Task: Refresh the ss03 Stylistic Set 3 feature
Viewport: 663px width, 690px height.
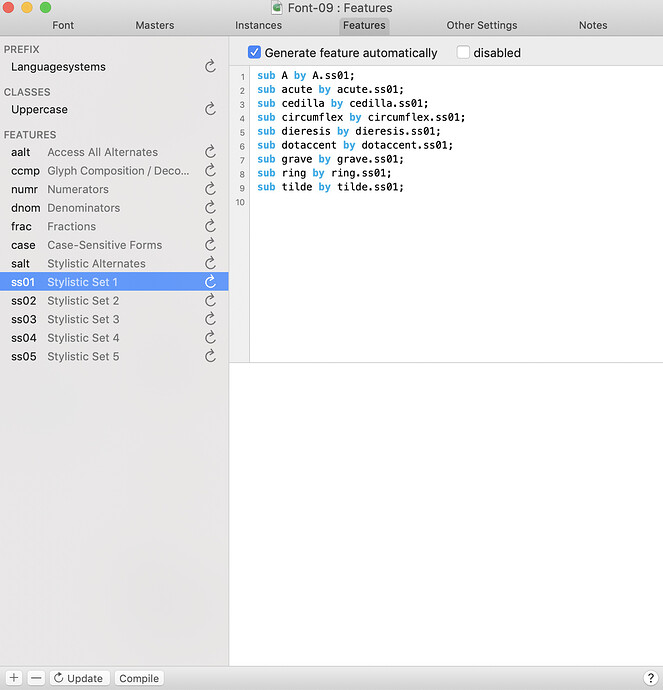Action: [x=210, y=319]
